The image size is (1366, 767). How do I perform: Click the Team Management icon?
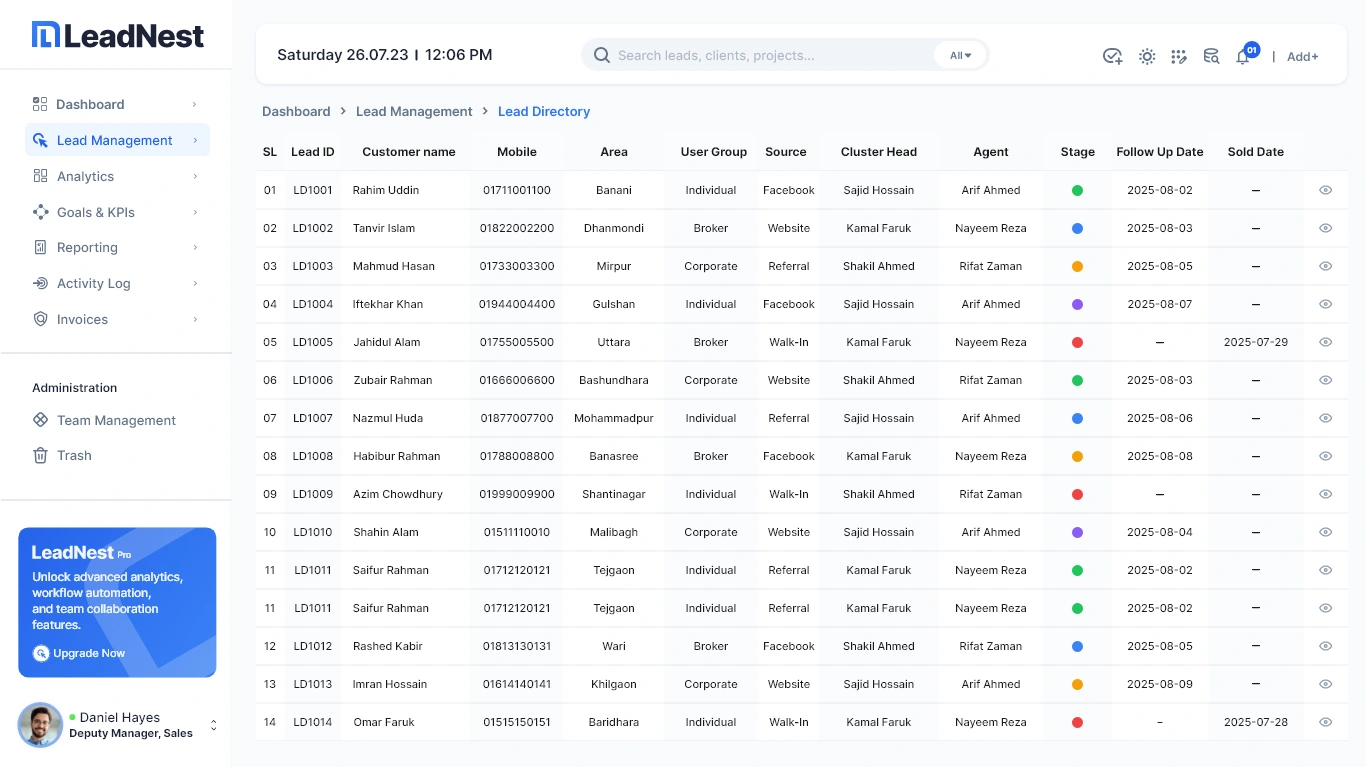(40, 420)
